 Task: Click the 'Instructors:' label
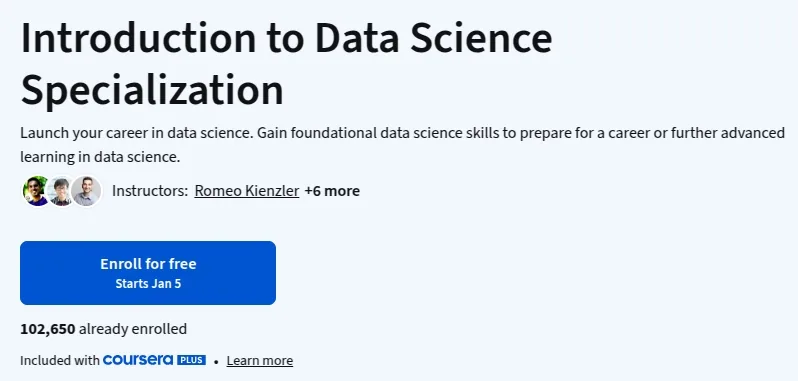pyautogui.click(x=150, y=191)
